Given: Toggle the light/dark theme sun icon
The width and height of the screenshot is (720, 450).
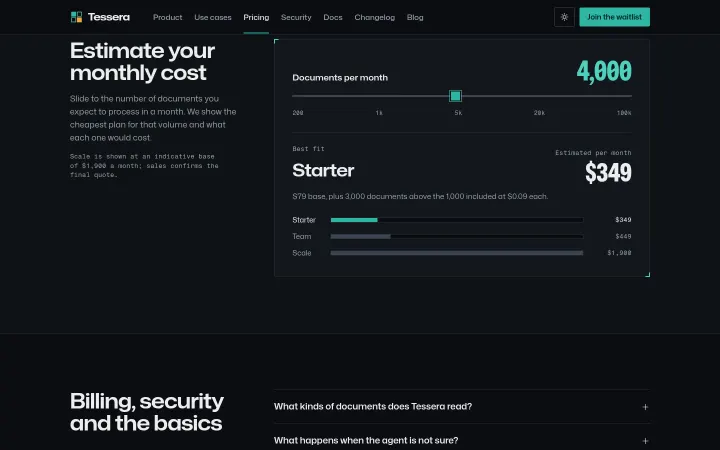Looking at the screenshot, I should (564, 17).
